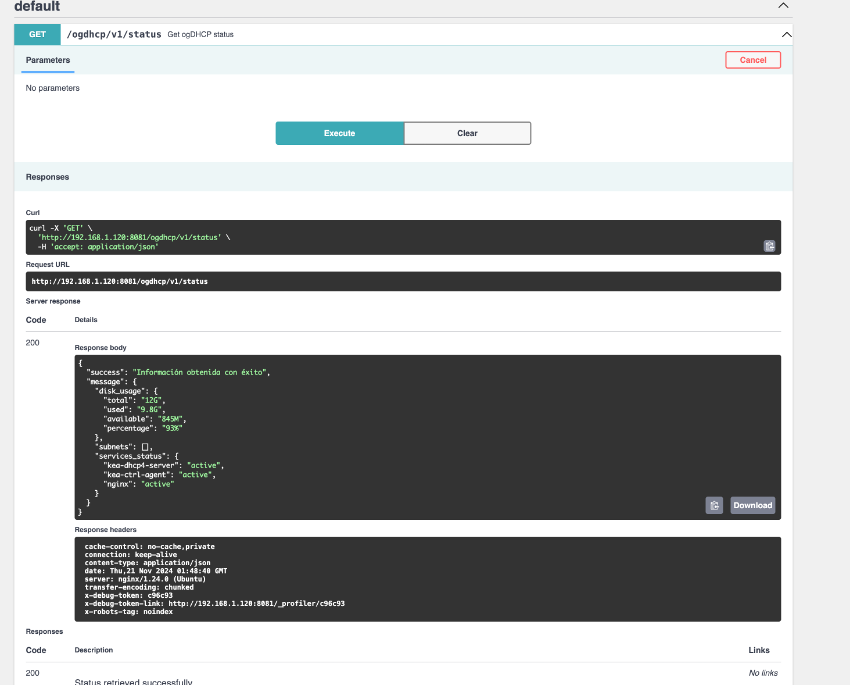Viewport: 850px width, 686px height.
Task: Collapse the default section chevron
Action: (x=783, y=6)
